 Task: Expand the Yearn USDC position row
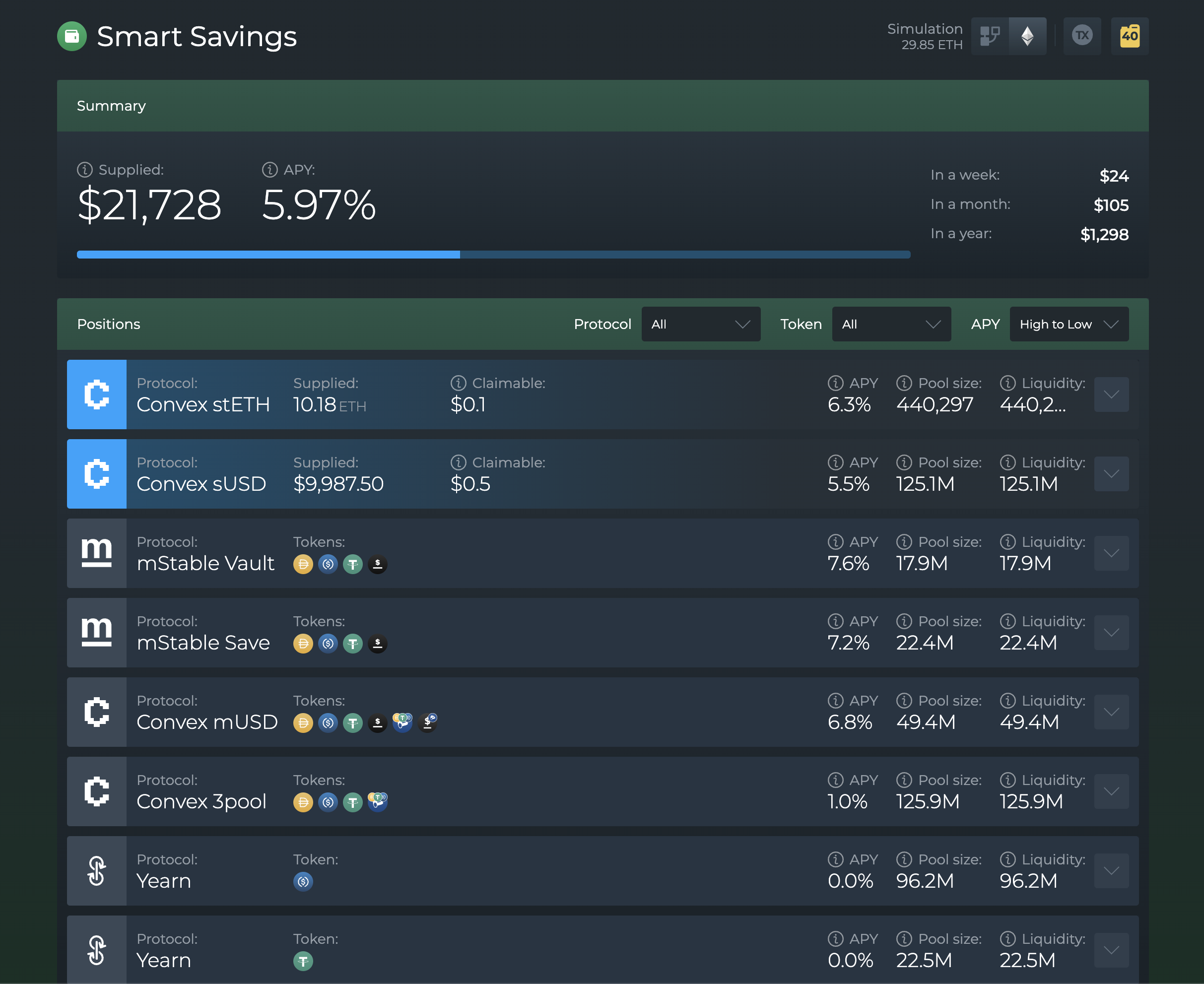pyautogui.click(x=1111, y=871)
